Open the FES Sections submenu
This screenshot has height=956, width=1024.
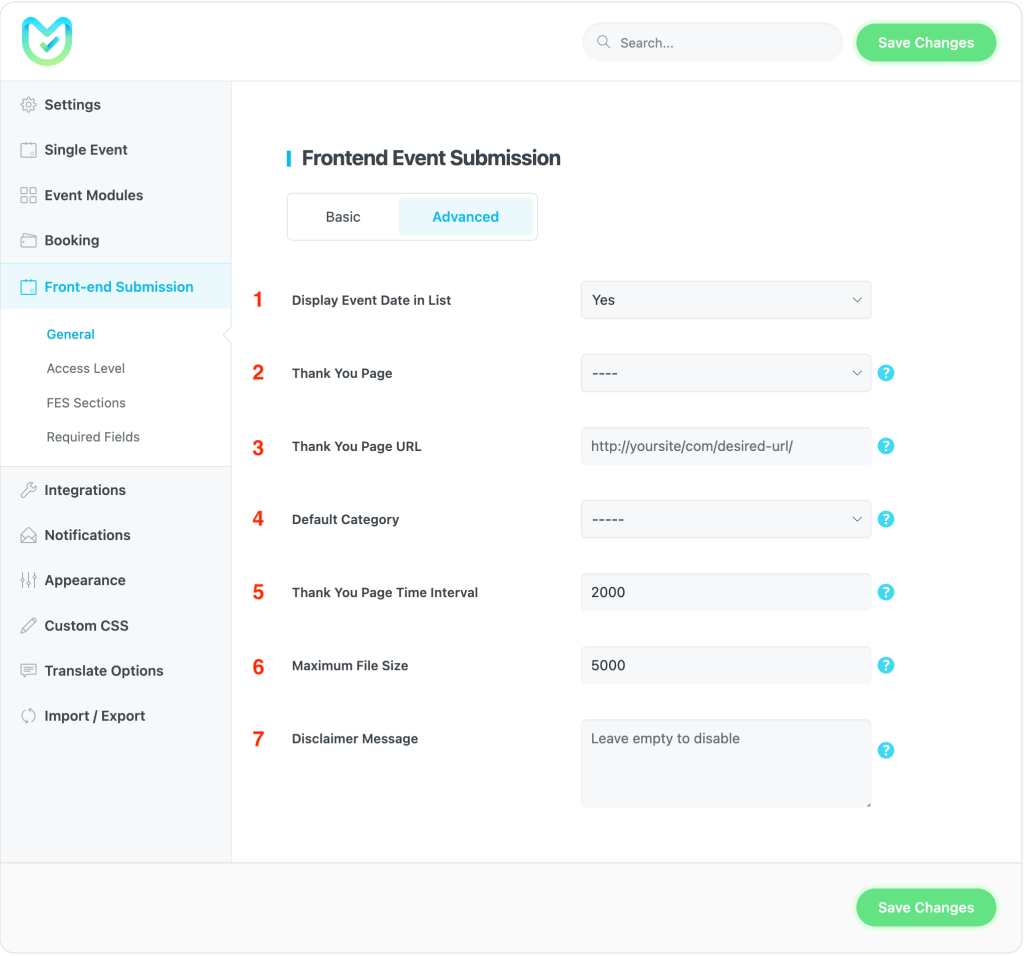tap(86, 403)
